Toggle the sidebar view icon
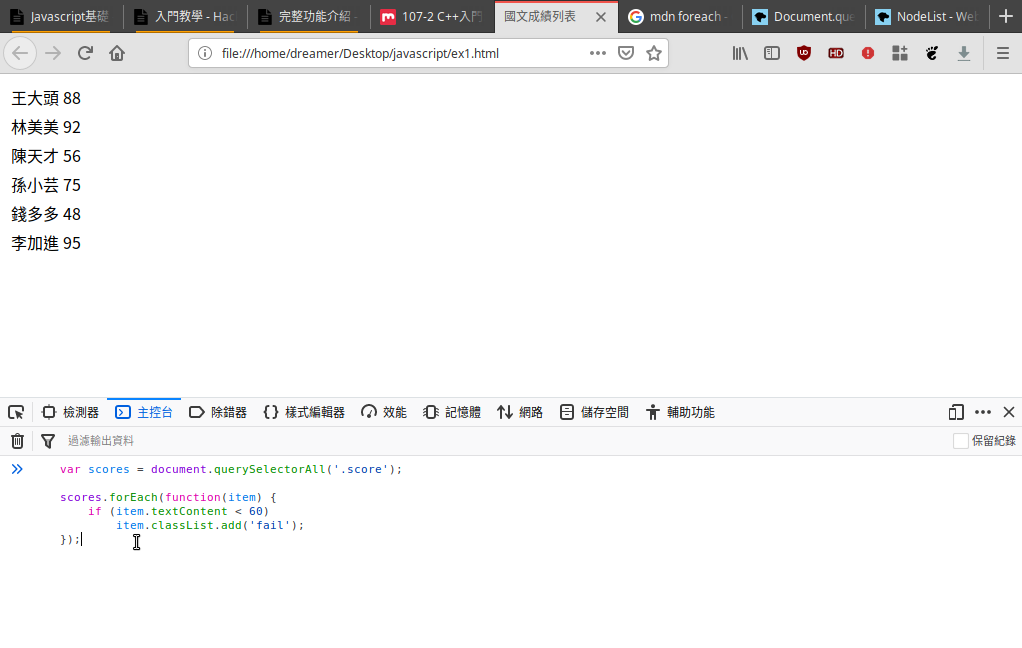 point(772,53)
